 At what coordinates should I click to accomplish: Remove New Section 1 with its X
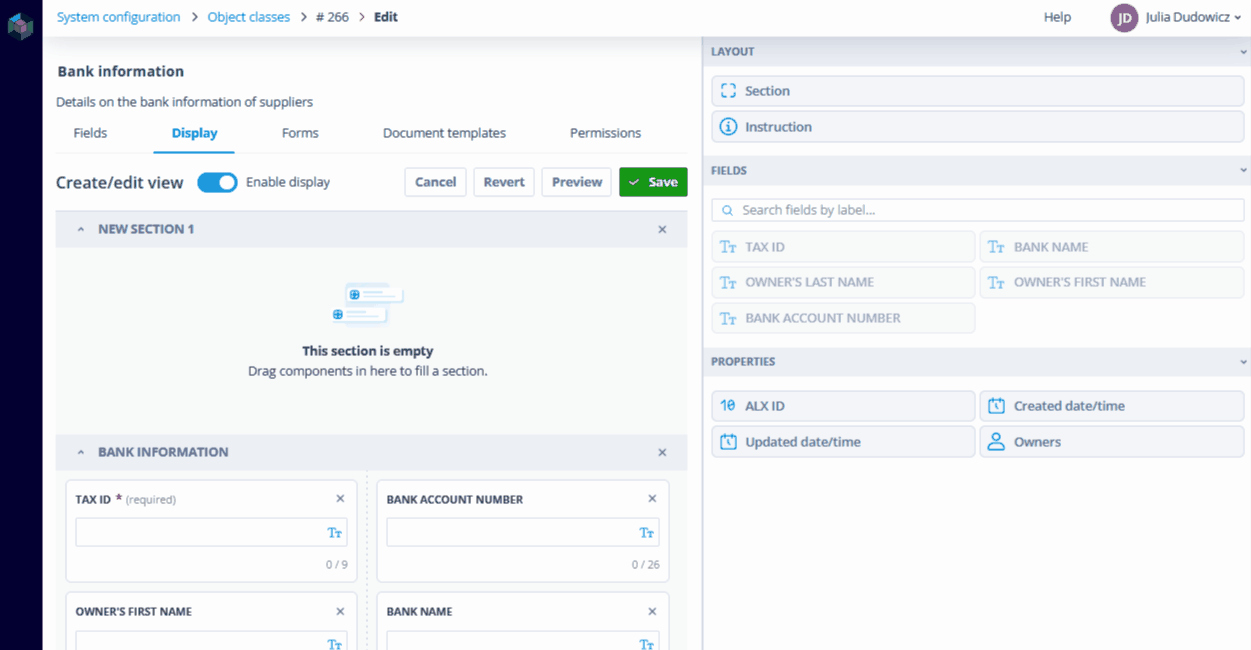(x=662, y=229)
